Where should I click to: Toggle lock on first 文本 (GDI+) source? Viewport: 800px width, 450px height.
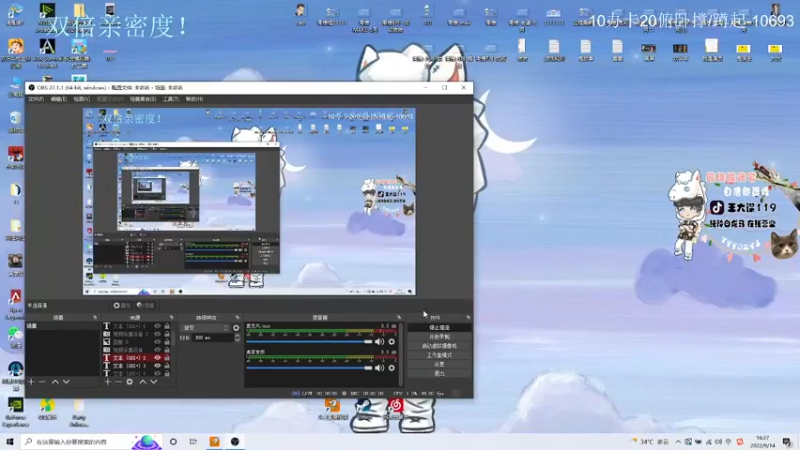(167, 326)
